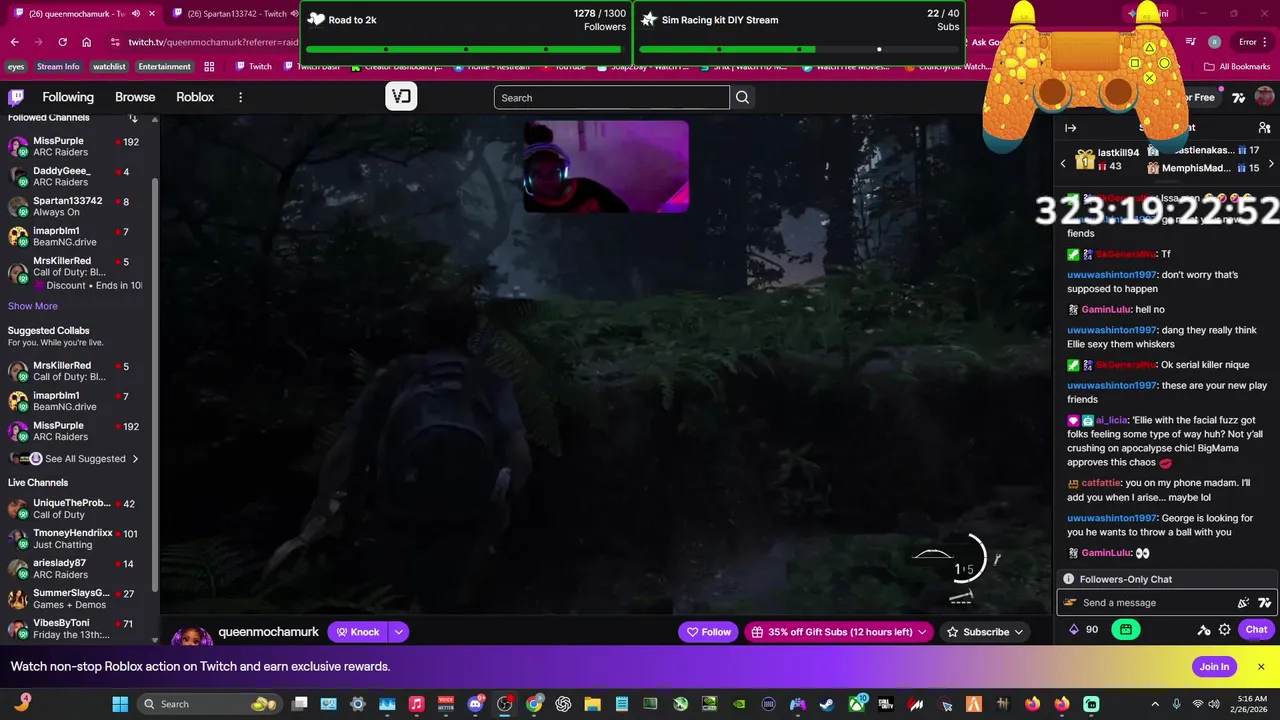Viewport: 1280px width, 720px height.
Task: Open UniqueTheProb Call of Duty channel
Action: coord(75,508)
